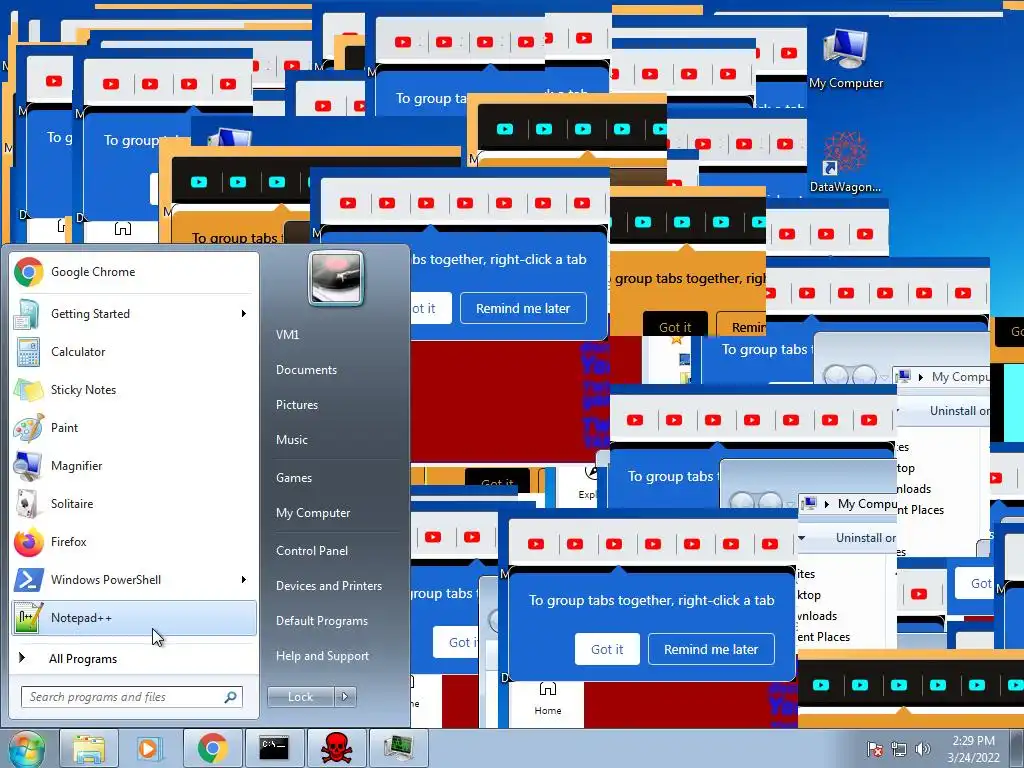Open Windows Media Player from the taskbar
Screen dimensions: 1024x768
click(149, 748)
